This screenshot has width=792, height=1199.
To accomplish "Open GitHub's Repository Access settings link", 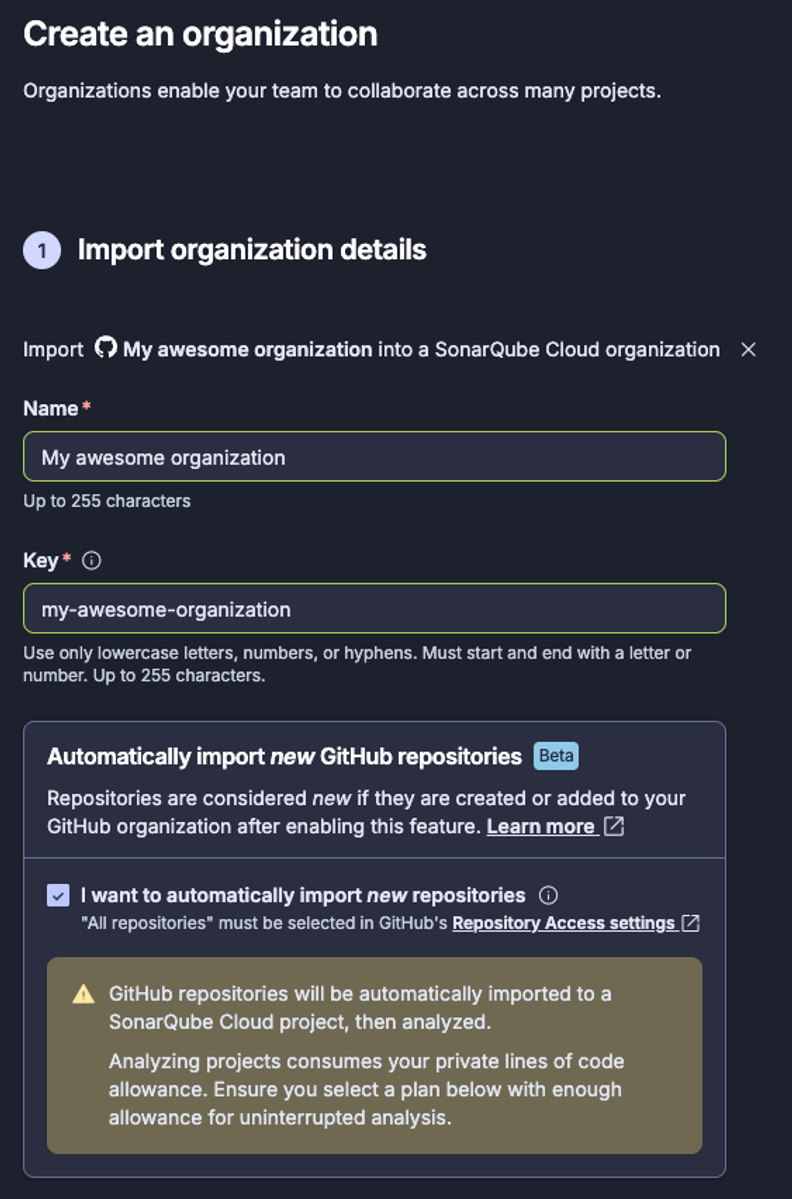I will click(566, 922).
